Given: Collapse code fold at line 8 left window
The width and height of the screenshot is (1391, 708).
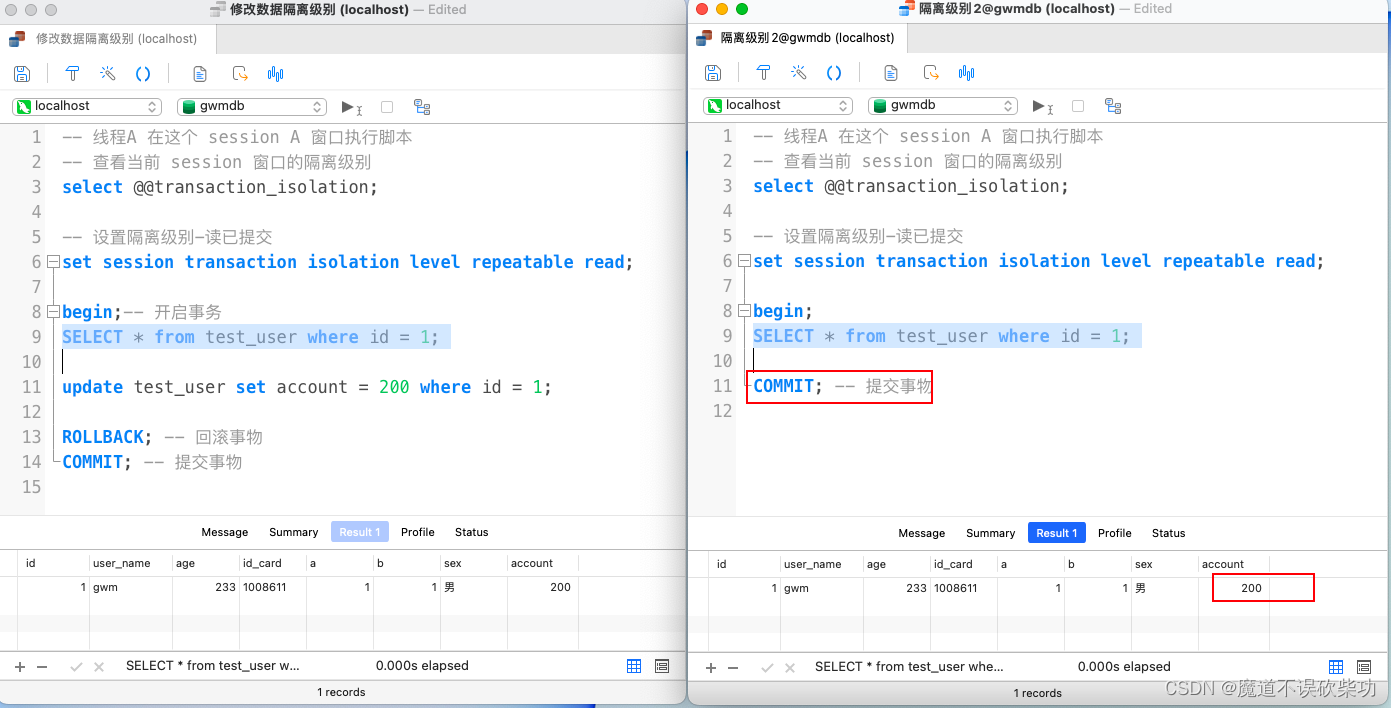Looking at the screenshot, I should [53, 312].
